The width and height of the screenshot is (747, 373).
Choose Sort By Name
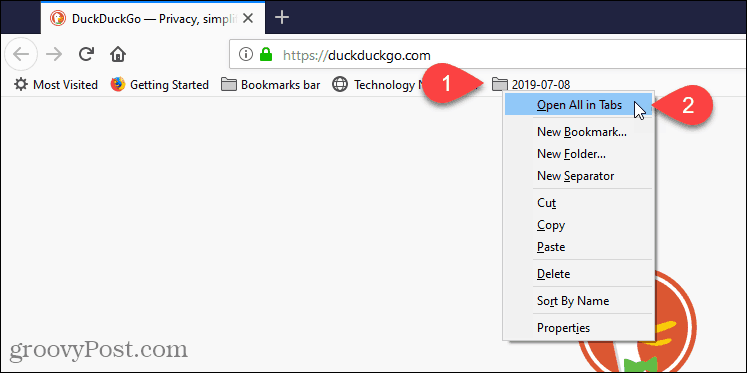coord(579,301)
